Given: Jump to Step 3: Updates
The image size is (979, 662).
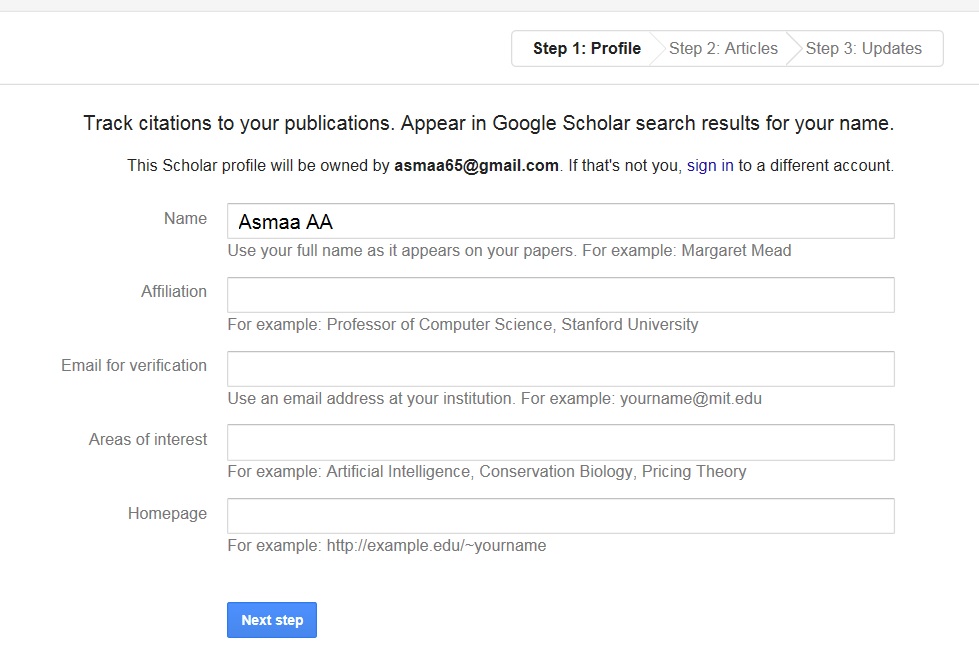Looking at the screenshot, I should (863, 49).
